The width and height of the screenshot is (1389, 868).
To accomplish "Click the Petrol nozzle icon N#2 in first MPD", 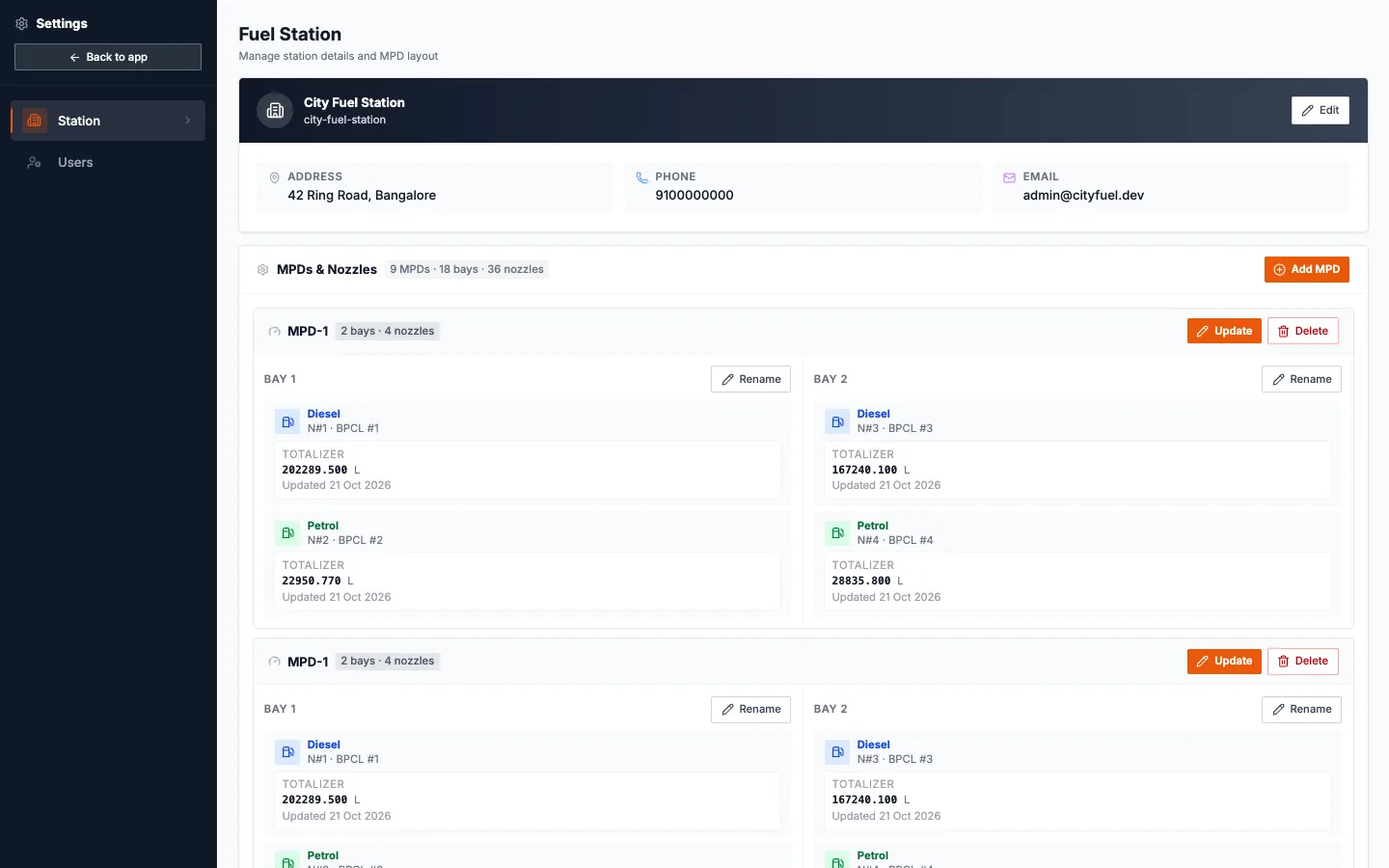I will 287,532.
